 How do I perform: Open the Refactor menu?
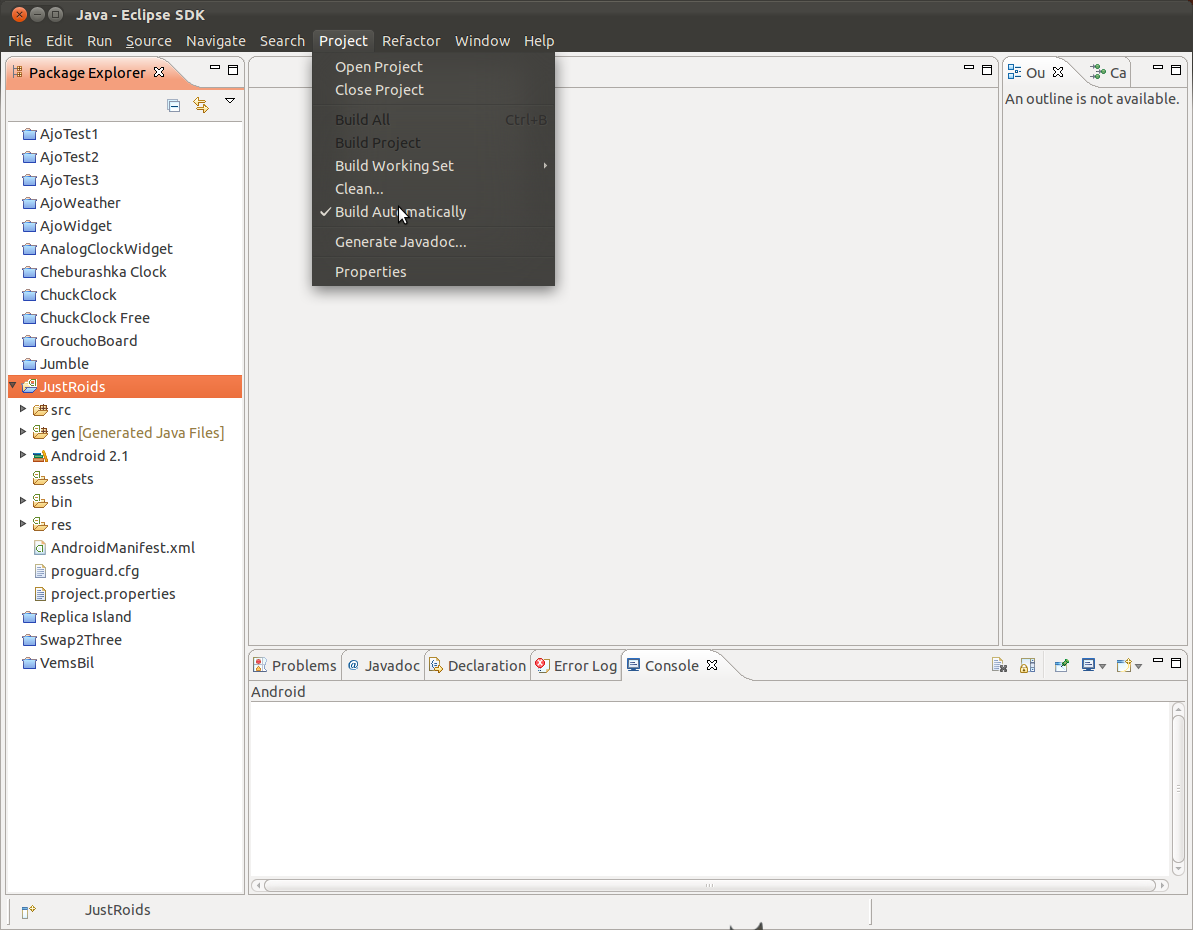(411, 41)
